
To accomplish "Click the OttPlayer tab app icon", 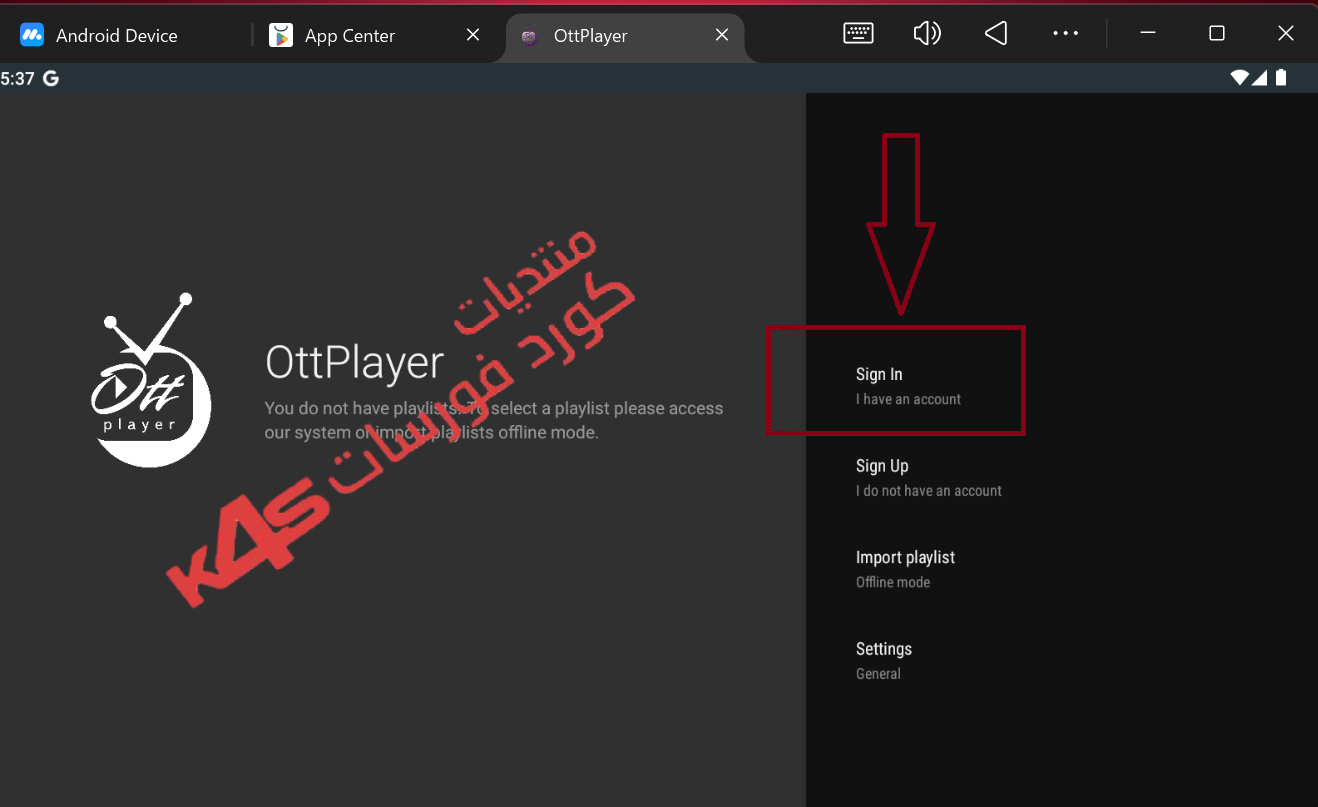I will pyautogui.click(x=530, y=36).
